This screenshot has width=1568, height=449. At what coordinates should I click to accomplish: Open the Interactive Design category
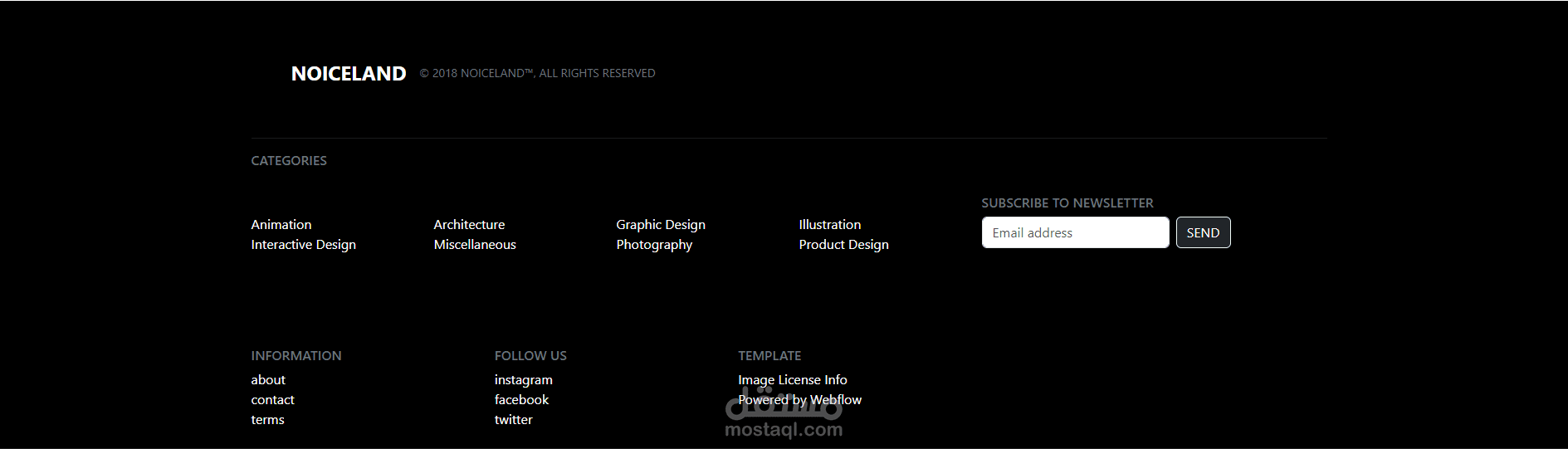(304, 244)
